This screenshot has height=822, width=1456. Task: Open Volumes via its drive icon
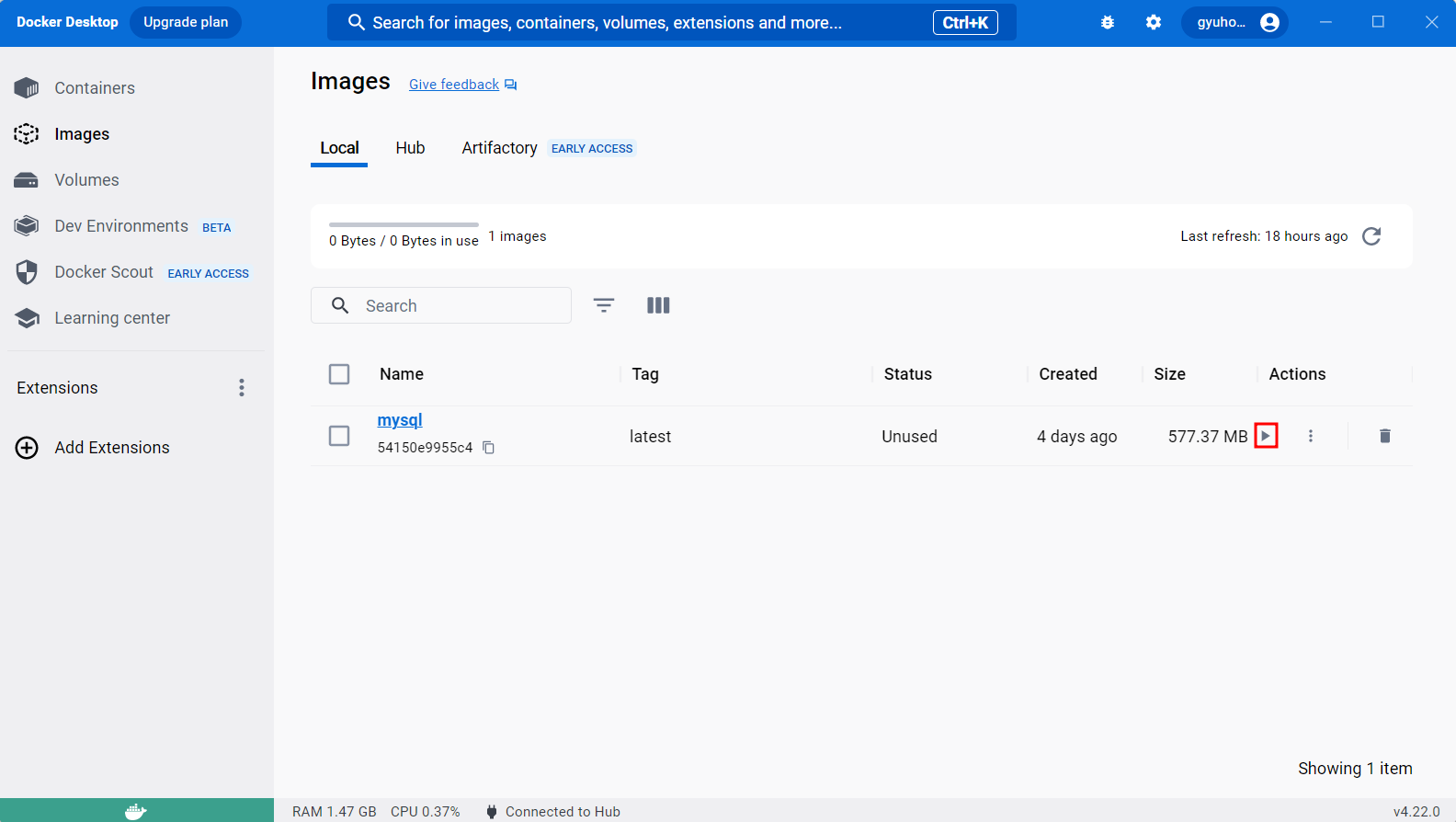tap(27, 180)
